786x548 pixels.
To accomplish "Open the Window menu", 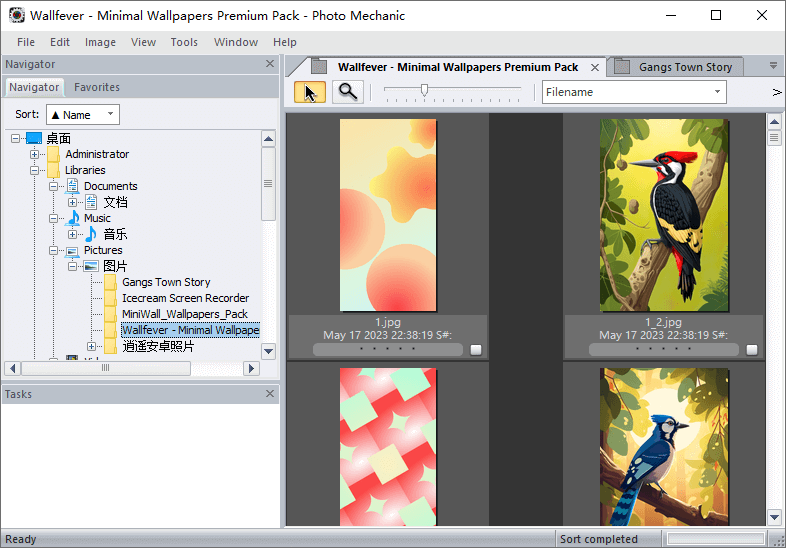I will click(x=236, y=42).
